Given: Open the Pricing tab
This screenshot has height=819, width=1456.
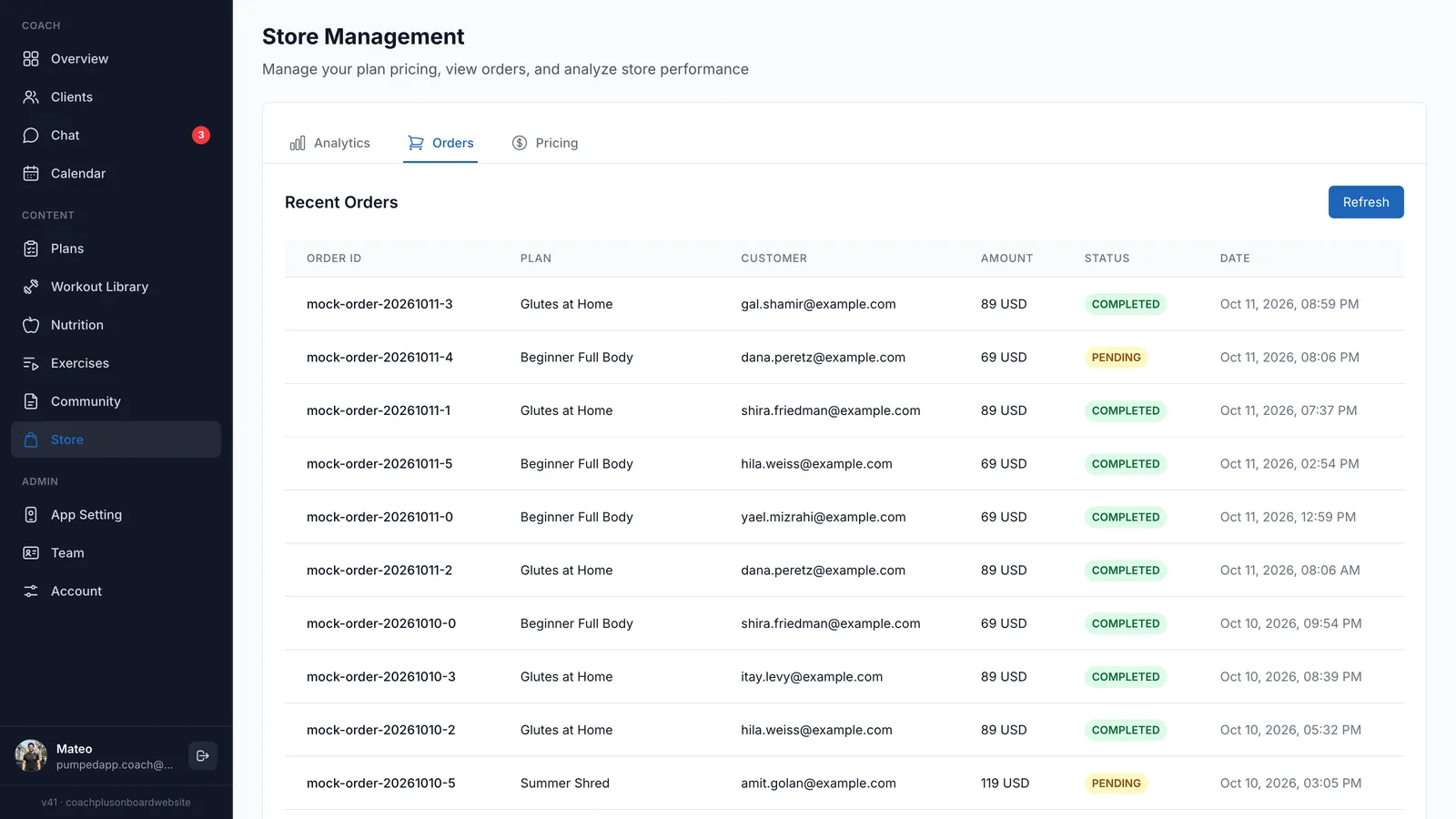Looking at the screenshot, I should 545,144.
